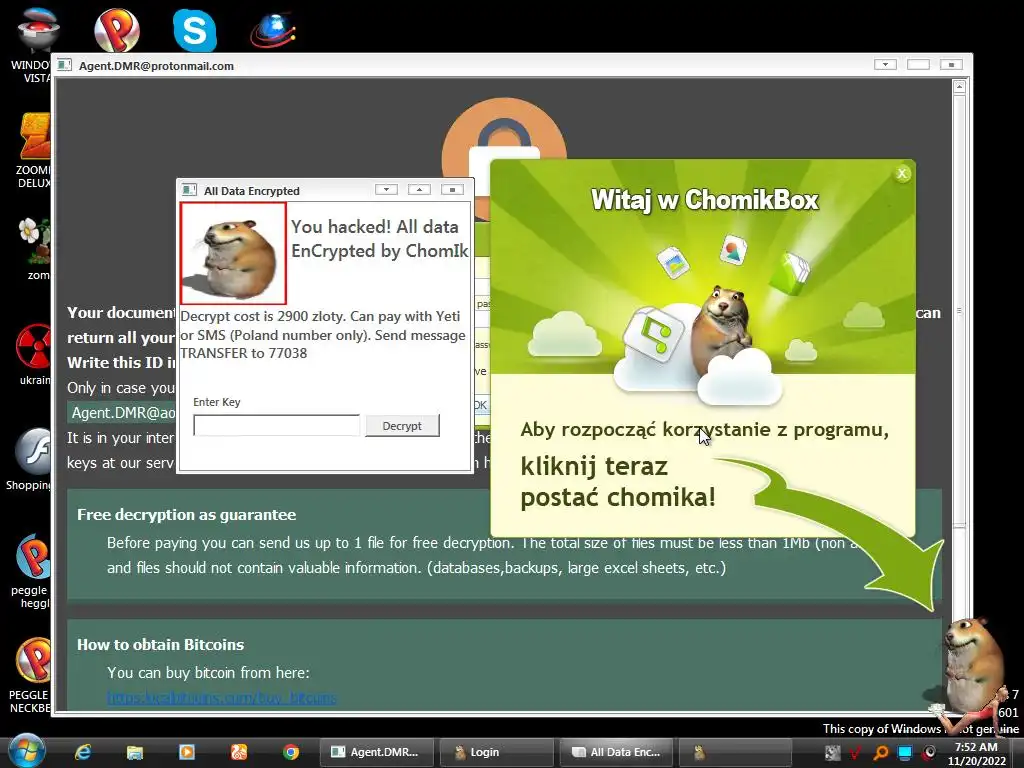
Task: Click the red circular tray icon
Action: pyautogui.click(x=929, y=753)
